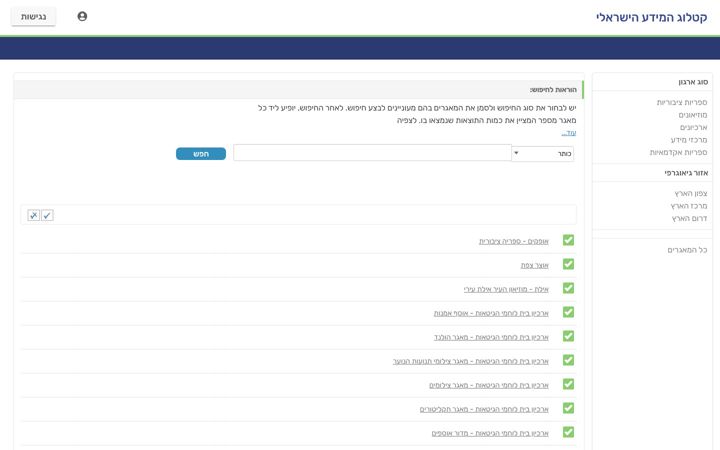Select כל המאגרים in sidebar
The image size is (720, 450).
[x=687, y=250]
